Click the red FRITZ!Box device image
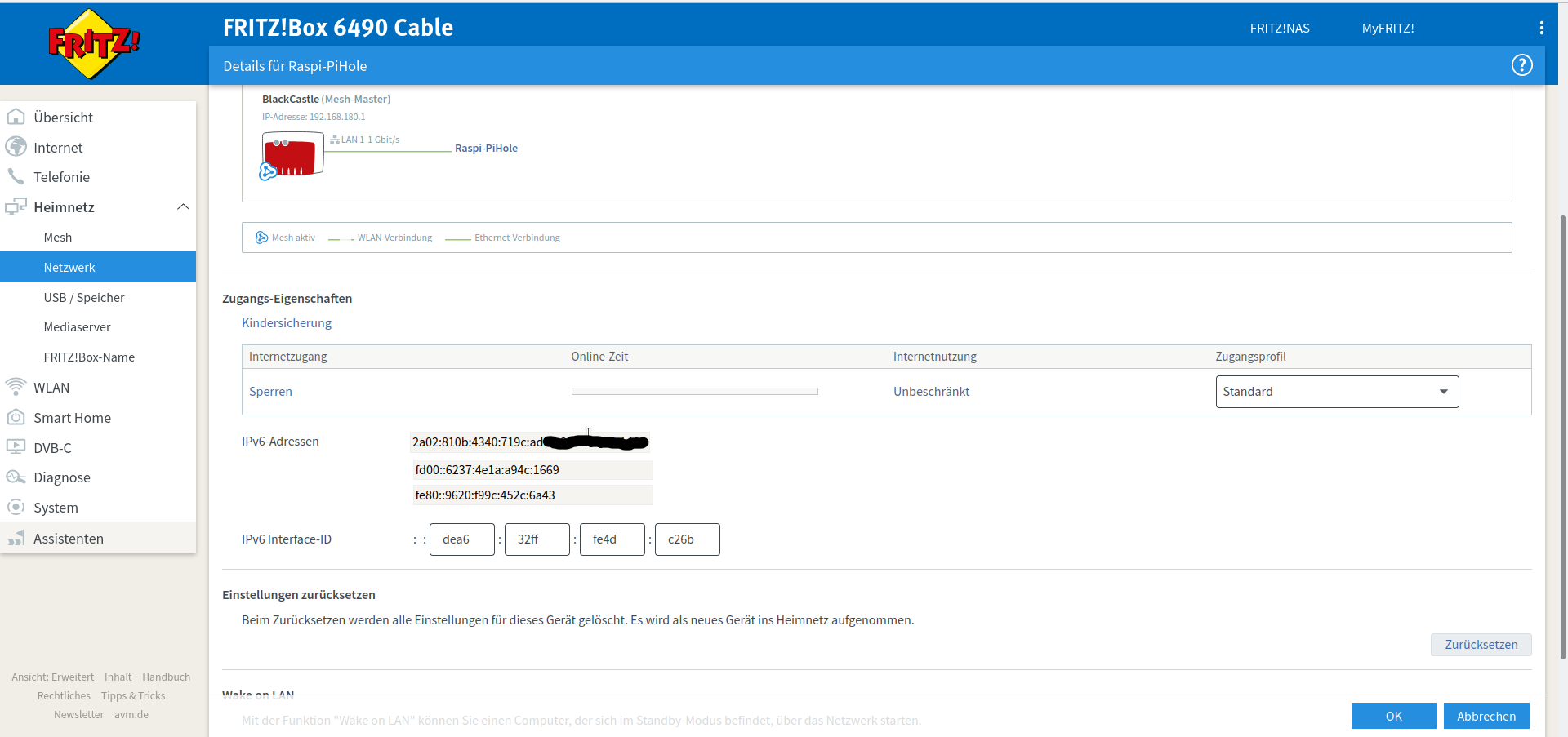The image size is (1568, 737). click(x=292, y=153)
